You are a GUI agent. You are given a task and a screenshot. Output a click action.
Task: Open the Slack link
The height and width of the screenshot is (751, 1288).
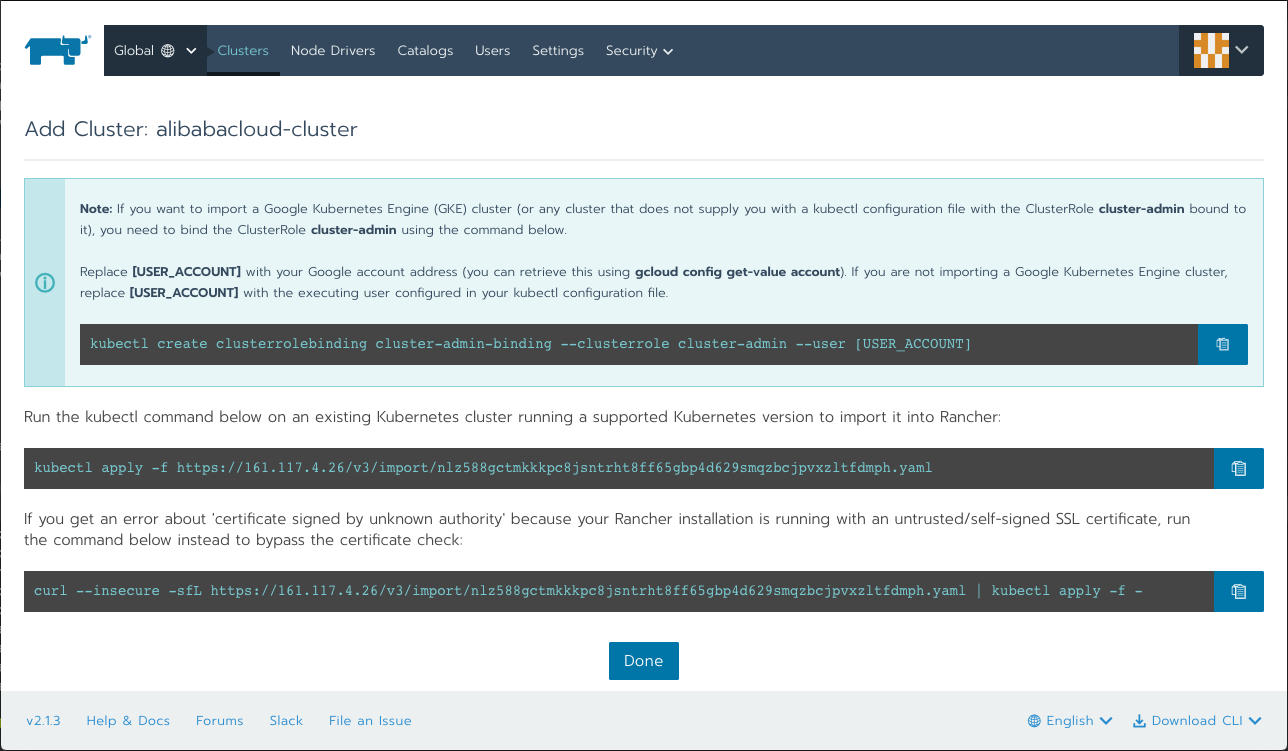[286, 720]
